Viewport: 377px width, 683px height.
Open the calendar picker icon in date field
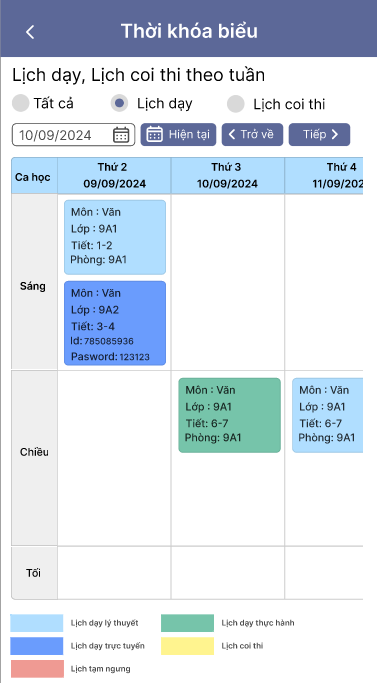pyautogui.click(x=121, y=135)
